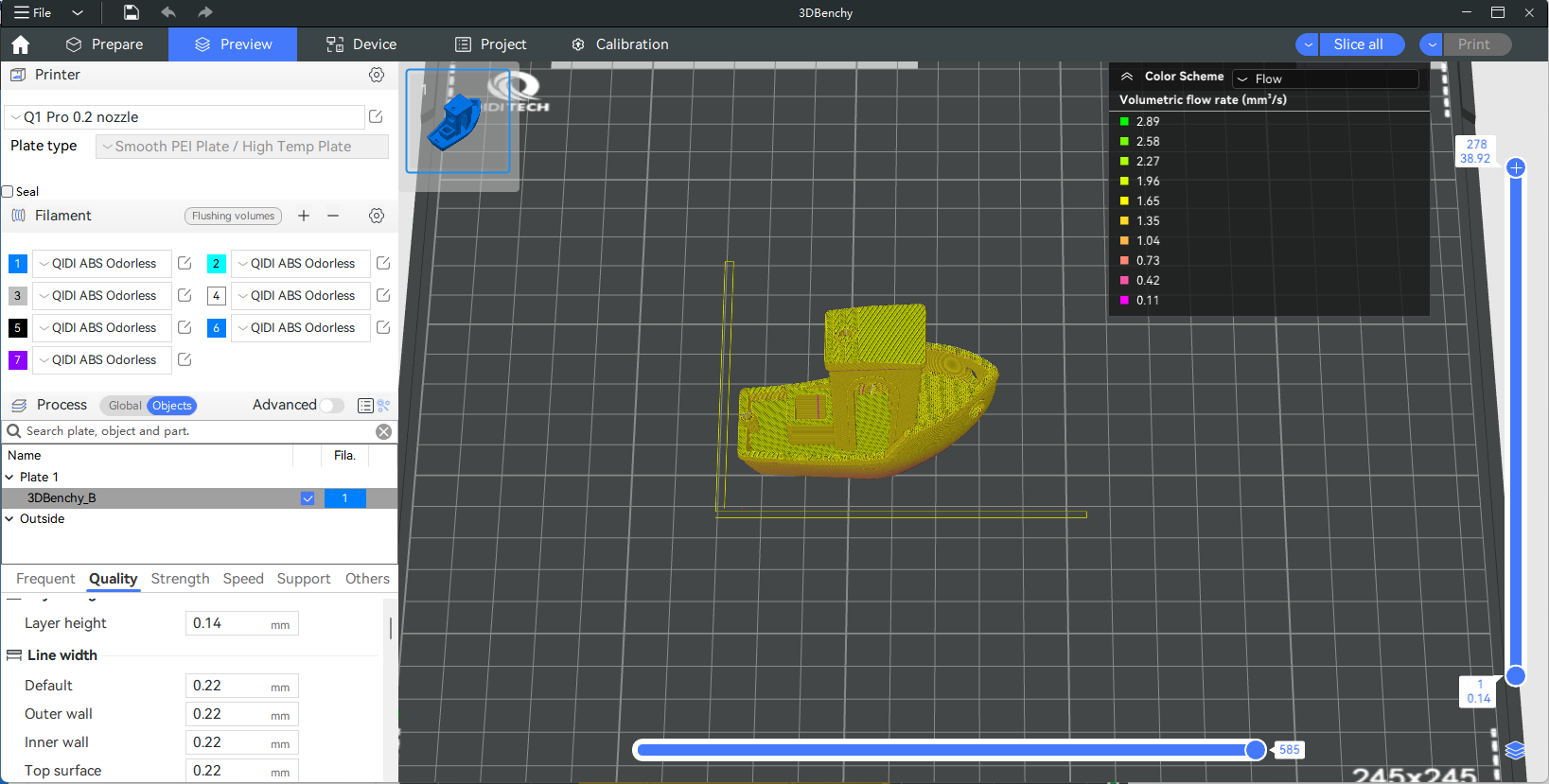Open Print dropdown arrow
The height and width of the screenshot is (784, 1549).
pyautogui.click(x=1432, y=44)
